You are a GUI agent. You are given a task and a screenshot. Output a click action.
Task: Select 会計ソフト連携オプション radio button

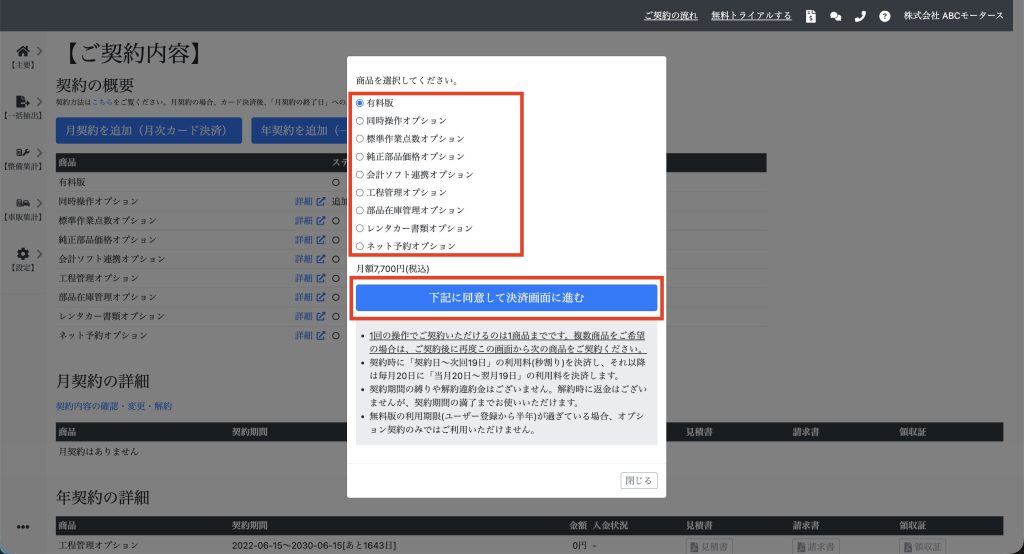tap(360, 174)
